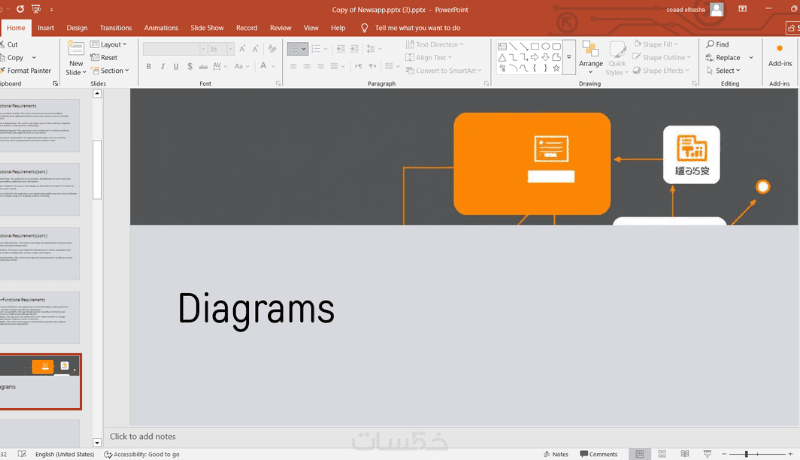Screen dimensions: 800x460
Task: Decrease list indent level
Action: coord(340,49)
